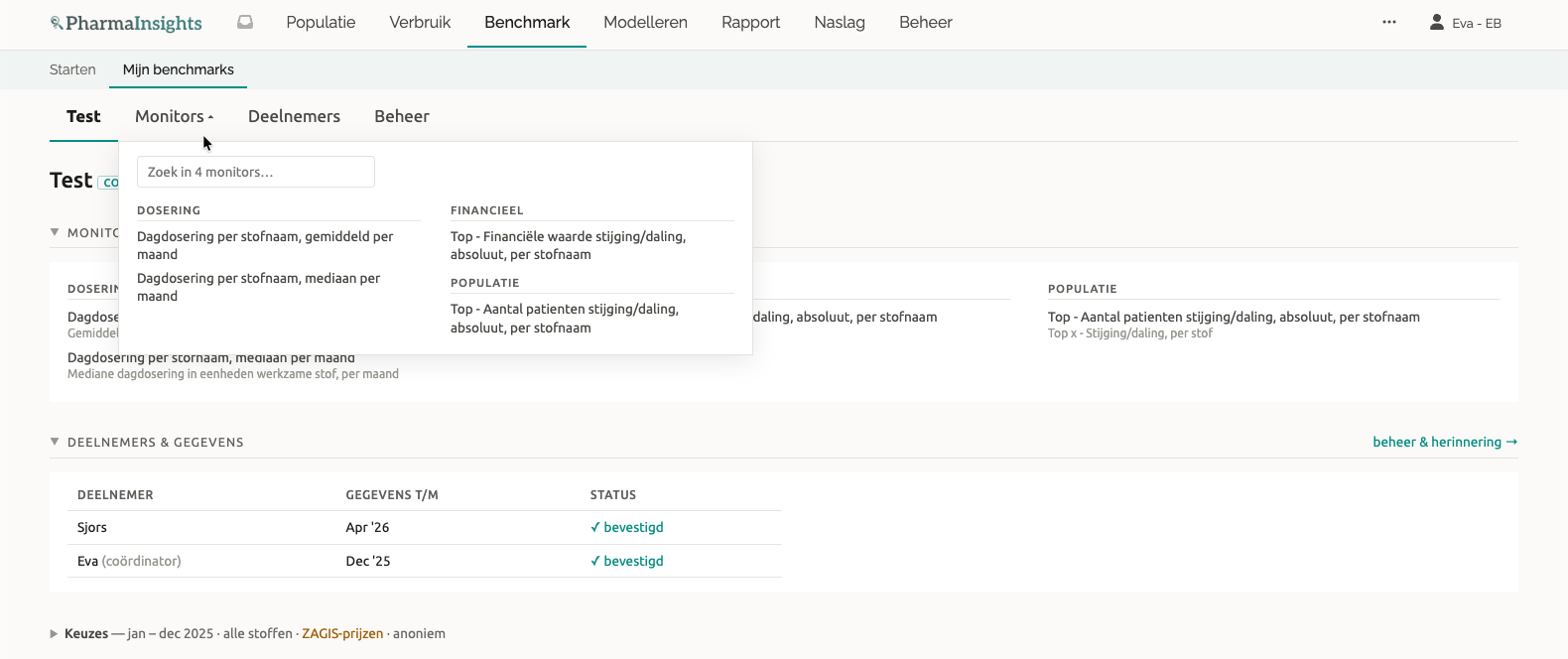Open the inbox tray icon
Screen dimensions: 1568x659
tap(245, 22)
